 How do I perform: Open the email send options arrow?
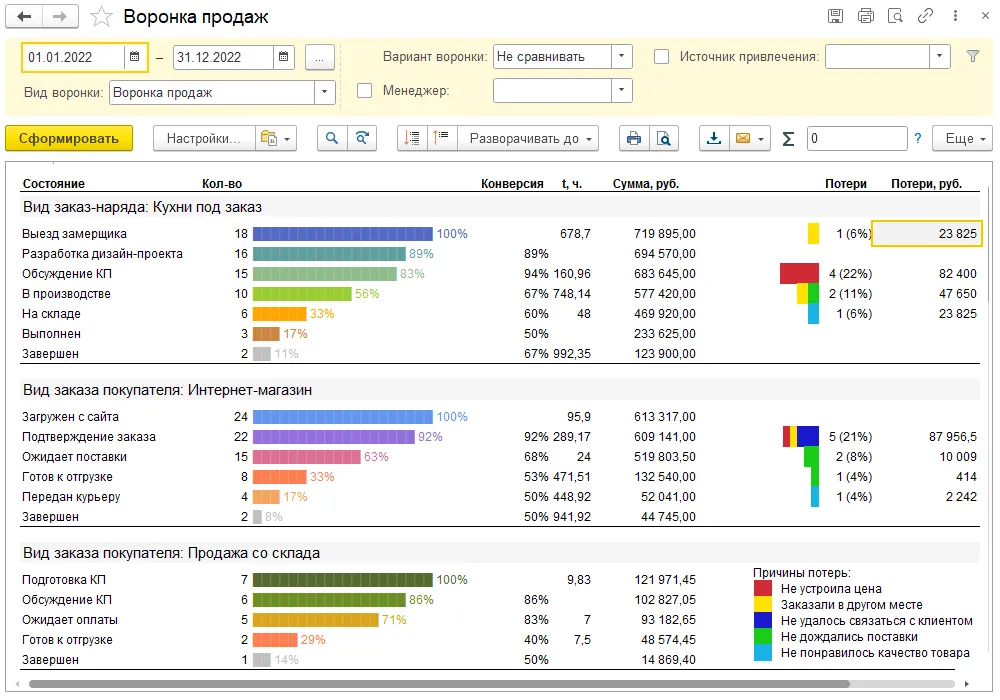point(762,139)
